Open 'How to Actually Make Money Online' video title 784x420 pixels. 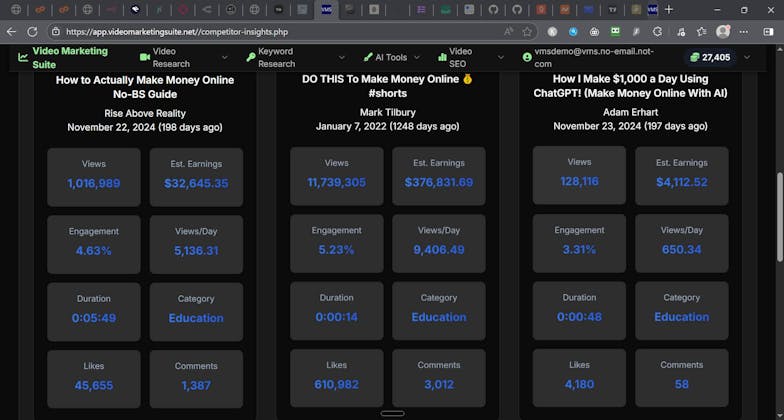[145, 86]
